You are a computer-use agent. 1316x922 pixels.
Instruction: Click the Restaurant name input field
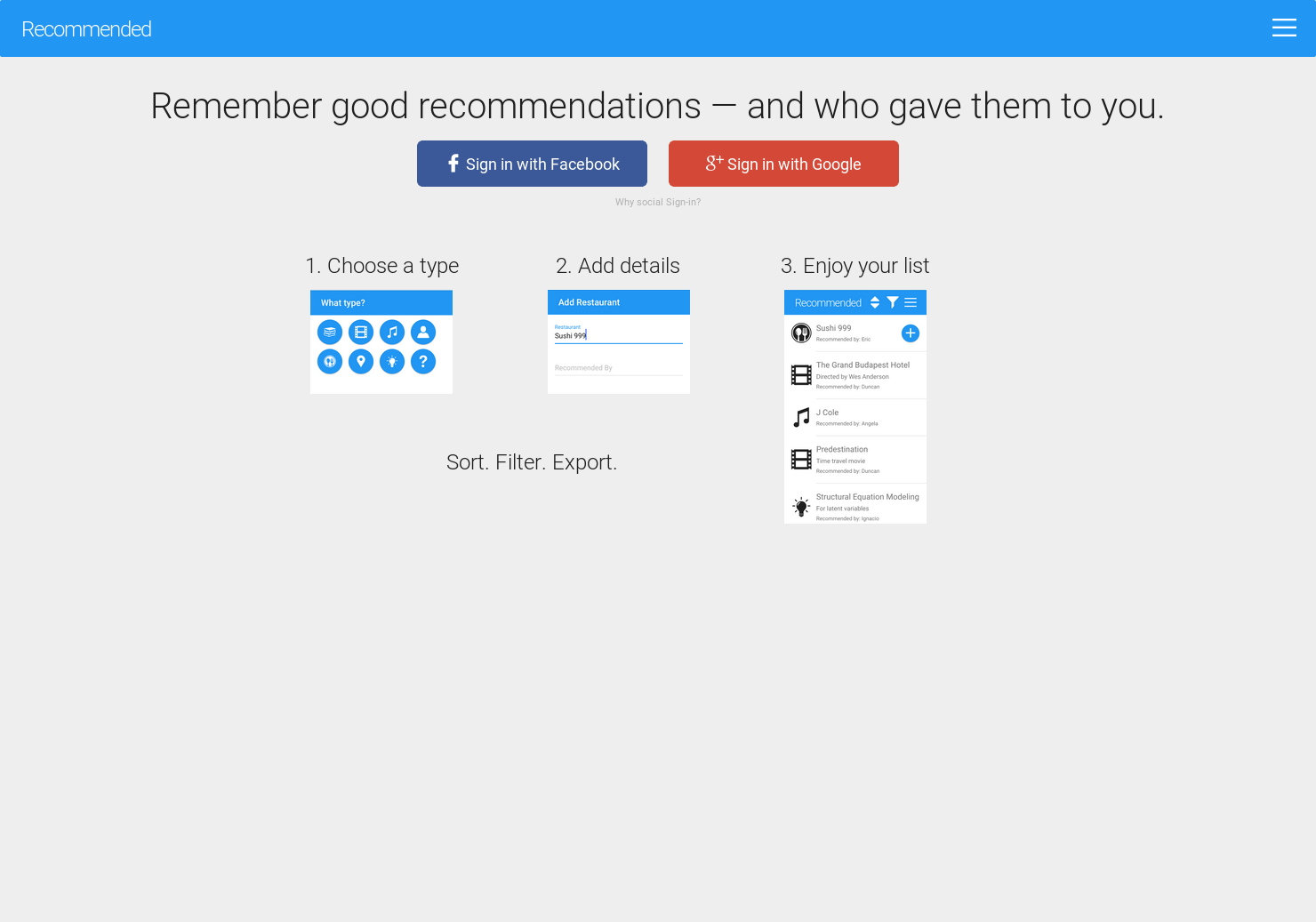618,335
